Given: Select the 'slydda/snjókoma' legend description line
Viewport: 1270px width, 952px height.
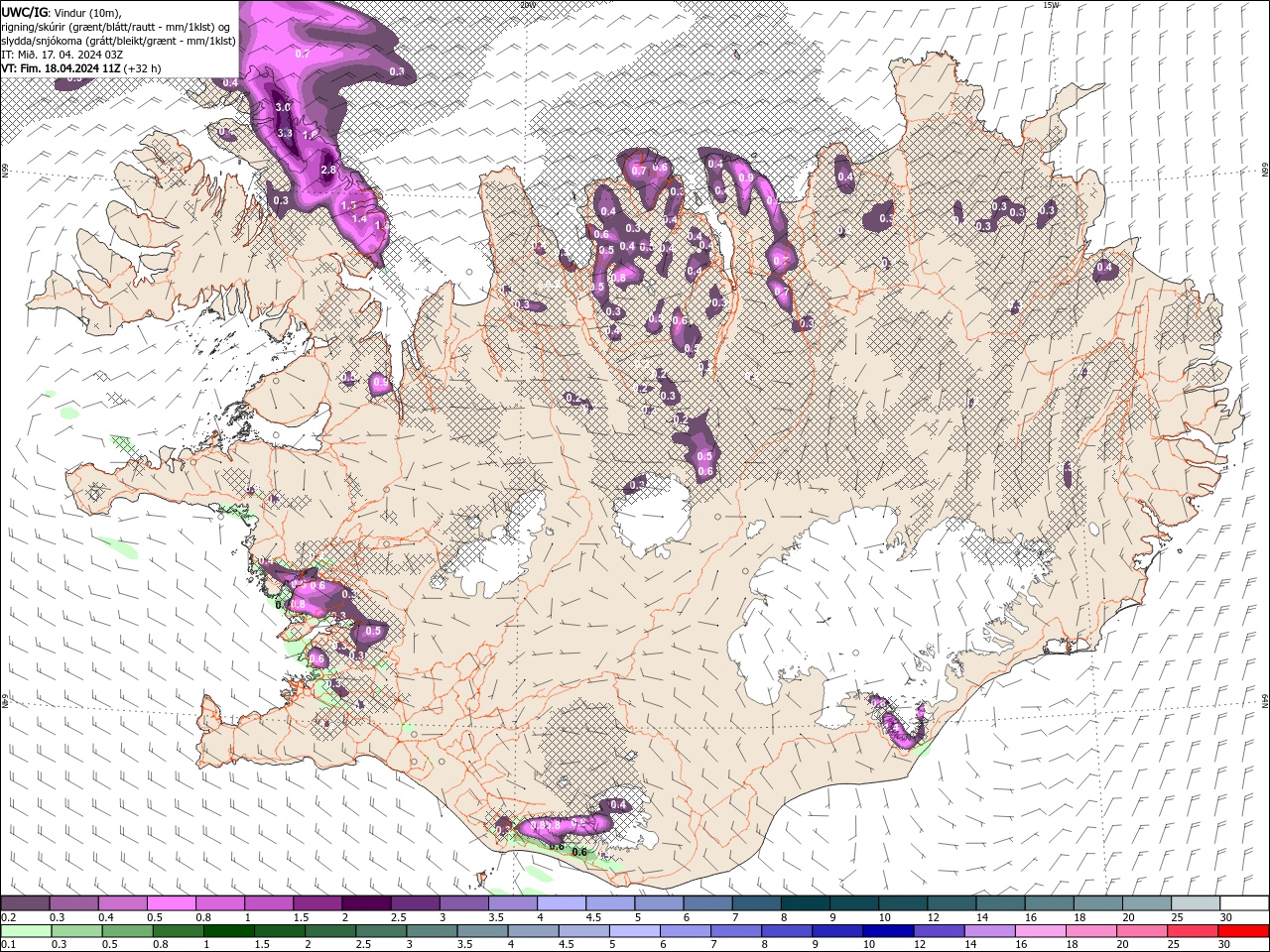Looking at the screenshot, I should 118,41.
